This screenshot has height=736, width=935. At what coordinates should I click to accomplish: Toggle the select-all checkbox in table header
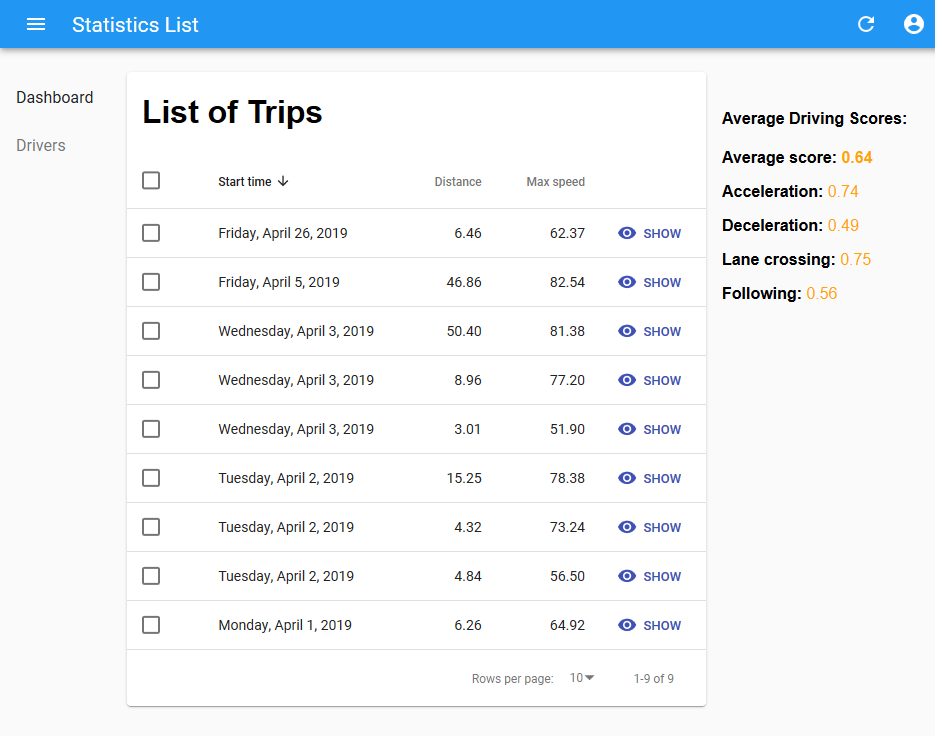151,181
